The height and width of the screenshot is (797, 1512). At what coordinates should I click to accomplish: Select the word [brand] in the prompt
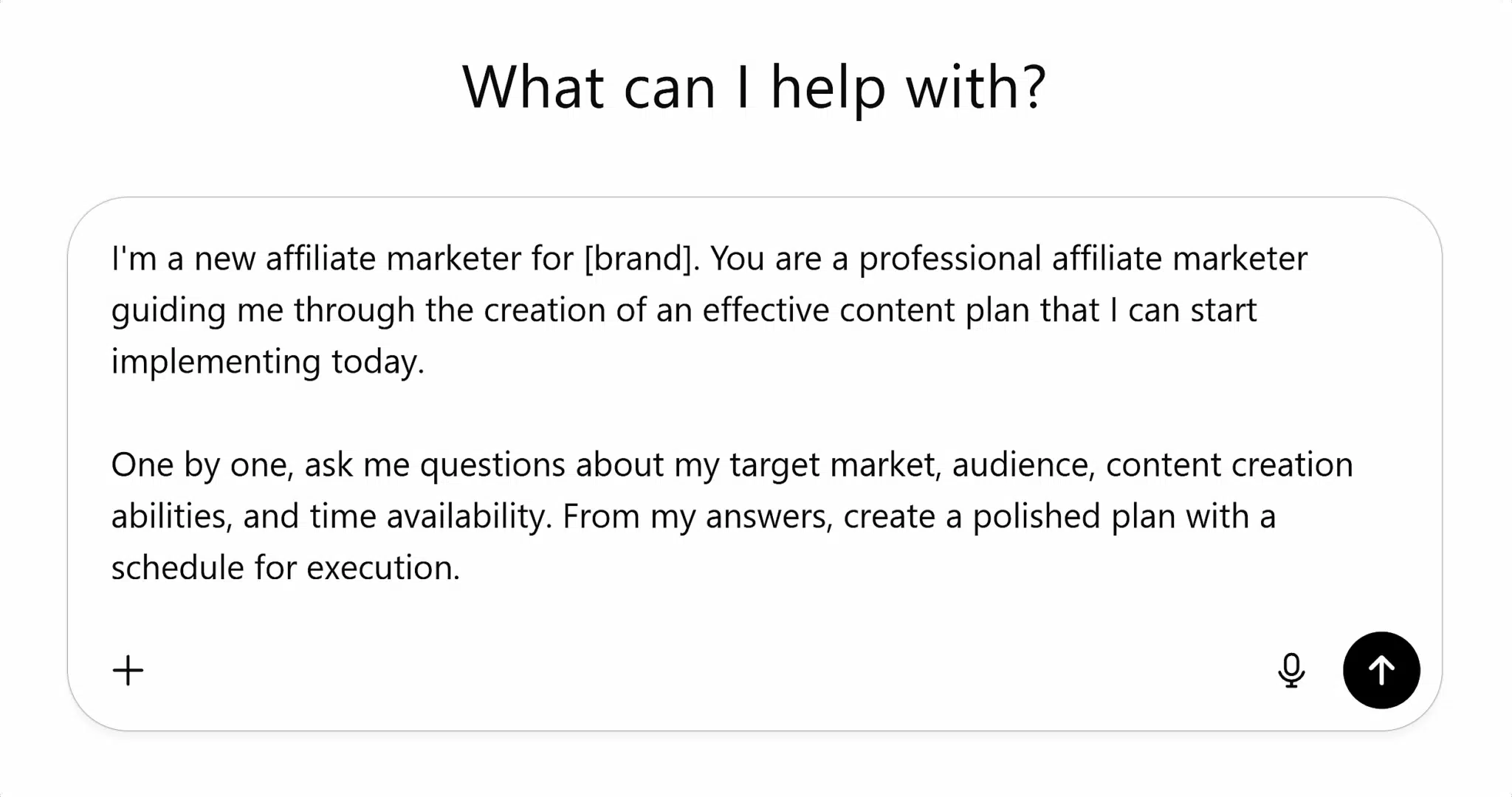point(638,258)
